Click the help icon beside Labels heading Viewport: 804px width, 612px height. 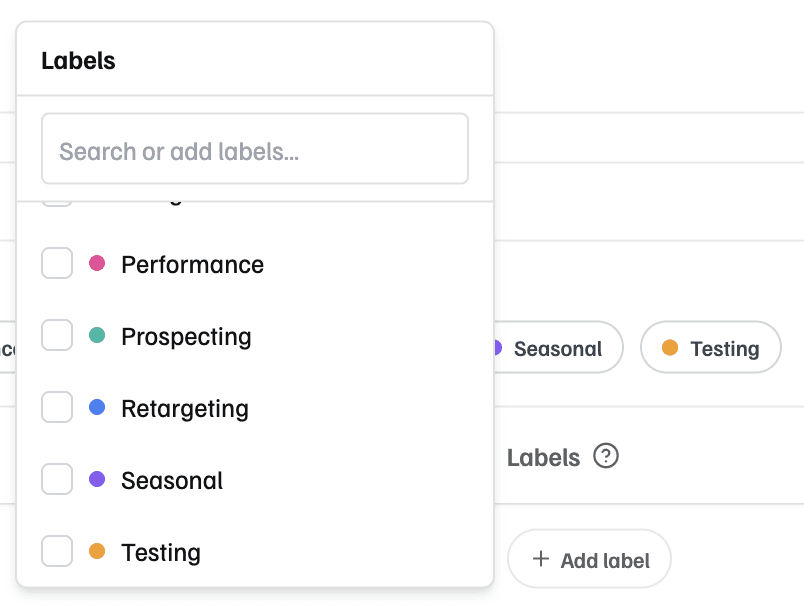606,456
